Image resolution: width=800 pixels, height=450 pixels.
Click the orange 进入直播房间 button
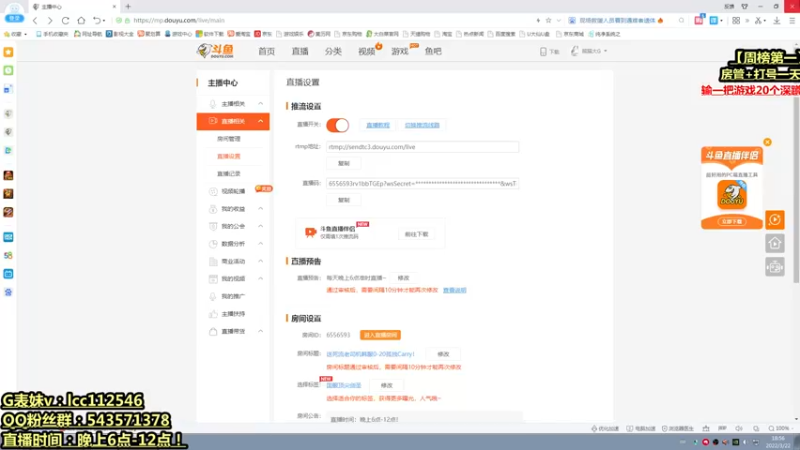[380, 335]
